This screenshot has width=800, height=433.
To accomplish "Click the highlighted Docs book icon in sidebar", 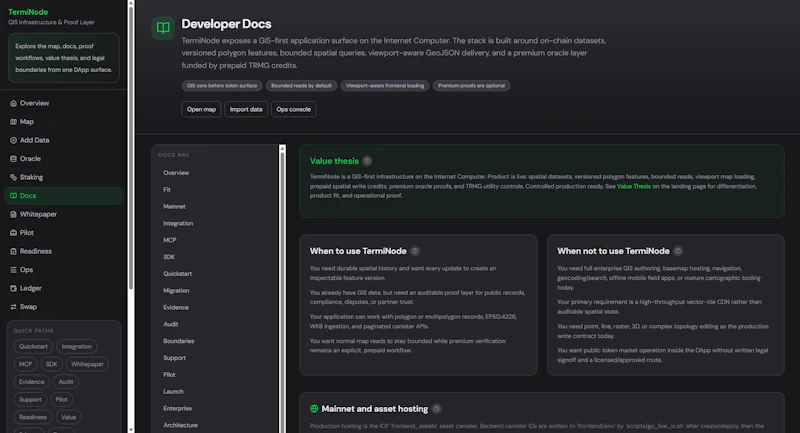I will point(13,196).
